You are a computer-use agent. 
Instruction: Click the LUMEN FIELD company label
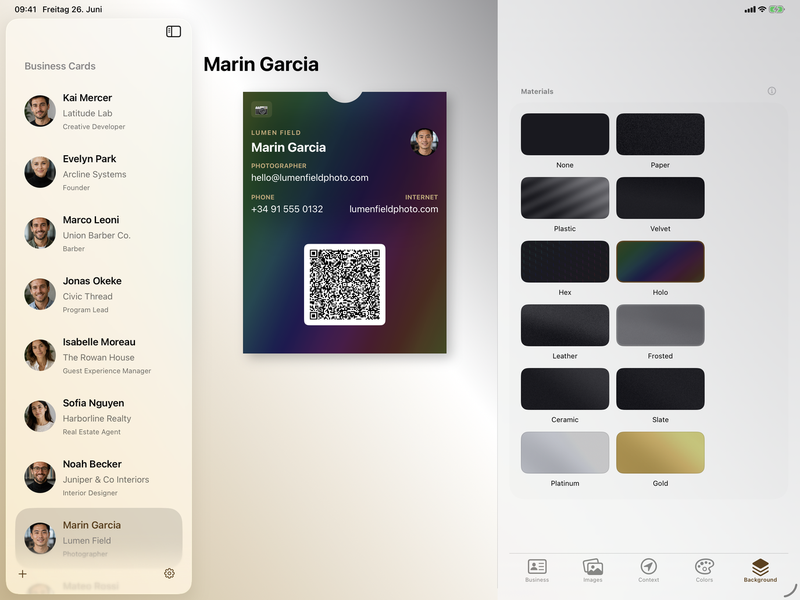[276, 133]
